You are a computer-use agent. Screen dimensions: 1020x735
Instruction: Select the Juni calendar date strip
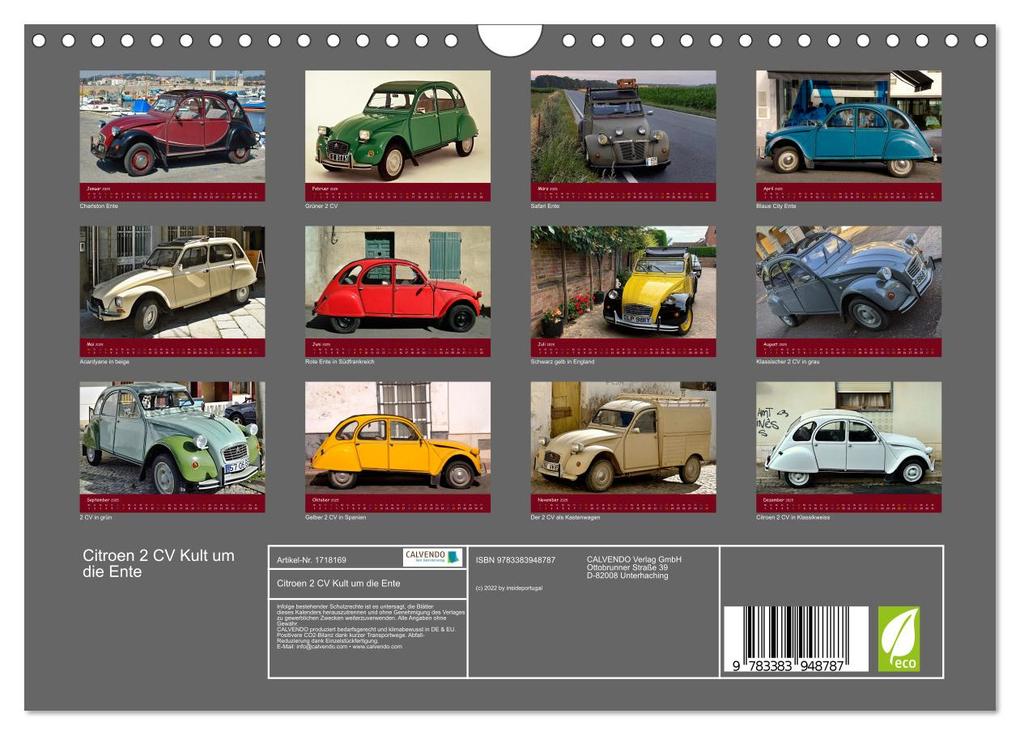[397, 347]
